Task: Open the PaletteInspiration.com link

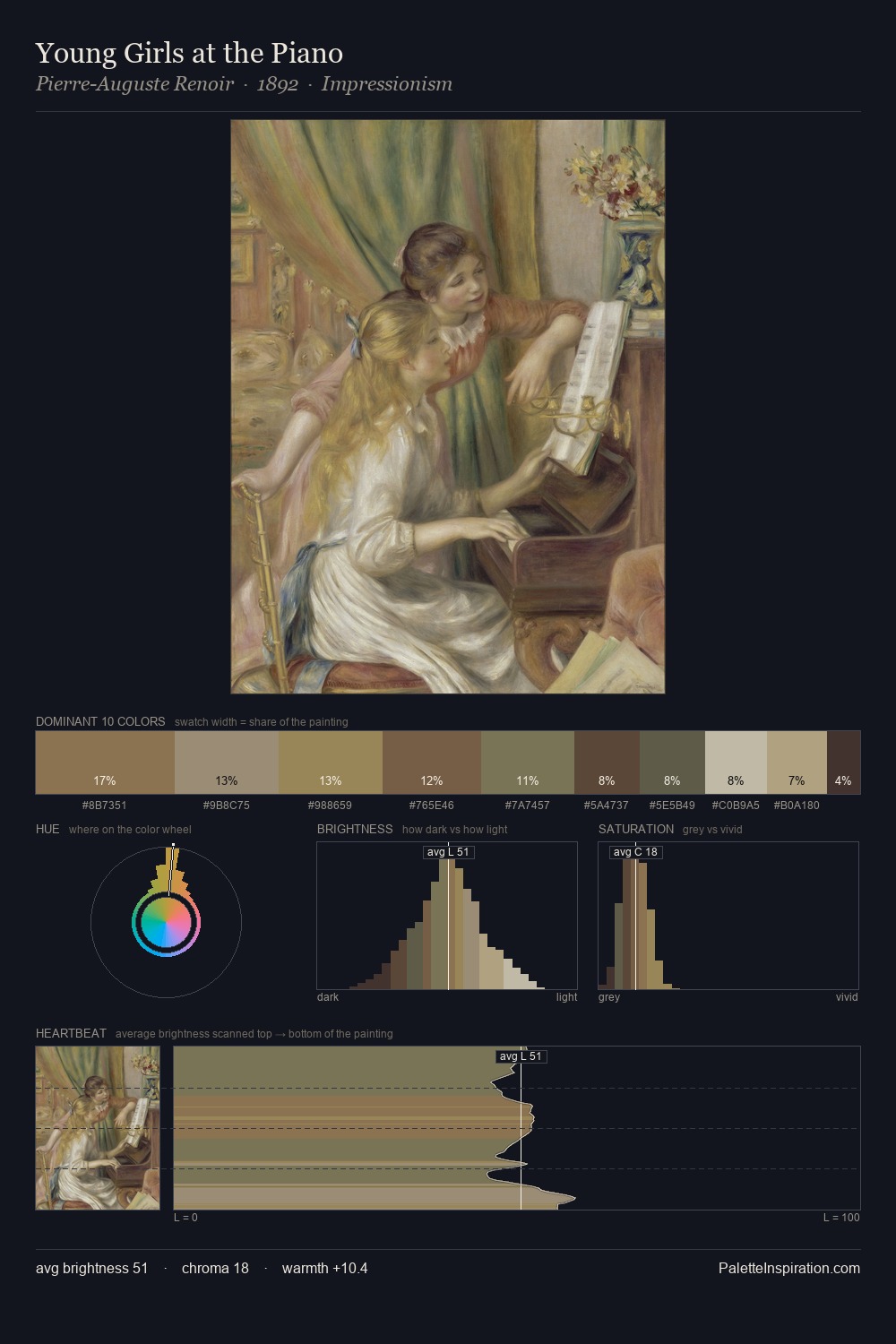Action: [789, 1268]
